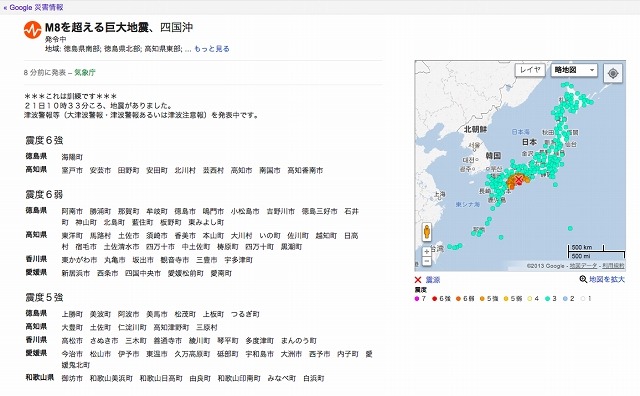Viewport: 640px width, 396px height.
Task: Click the town name 阿南市
Action: tap(72, 211)
